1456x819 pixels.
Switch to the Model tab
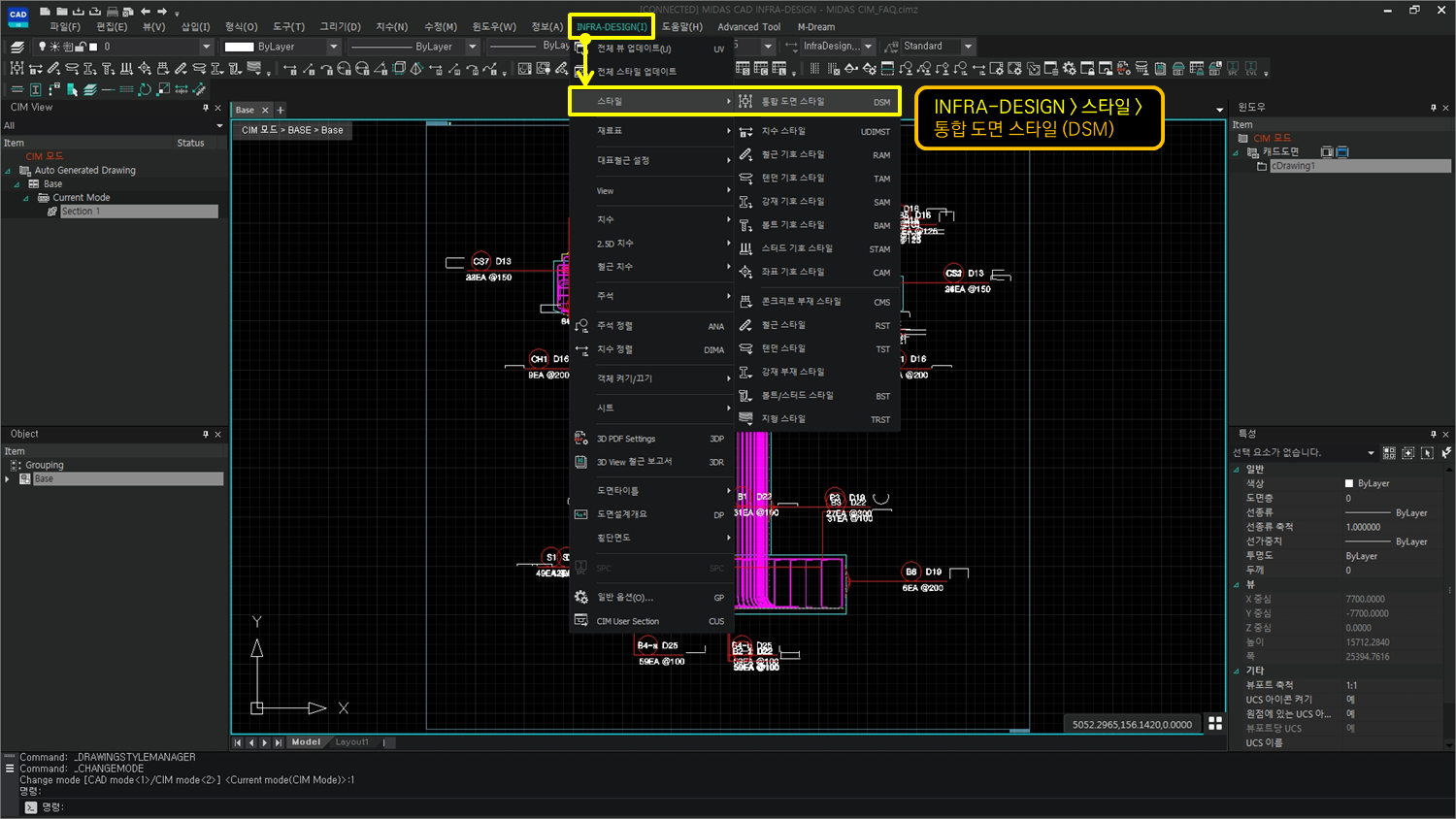click(x=306, y=742)
